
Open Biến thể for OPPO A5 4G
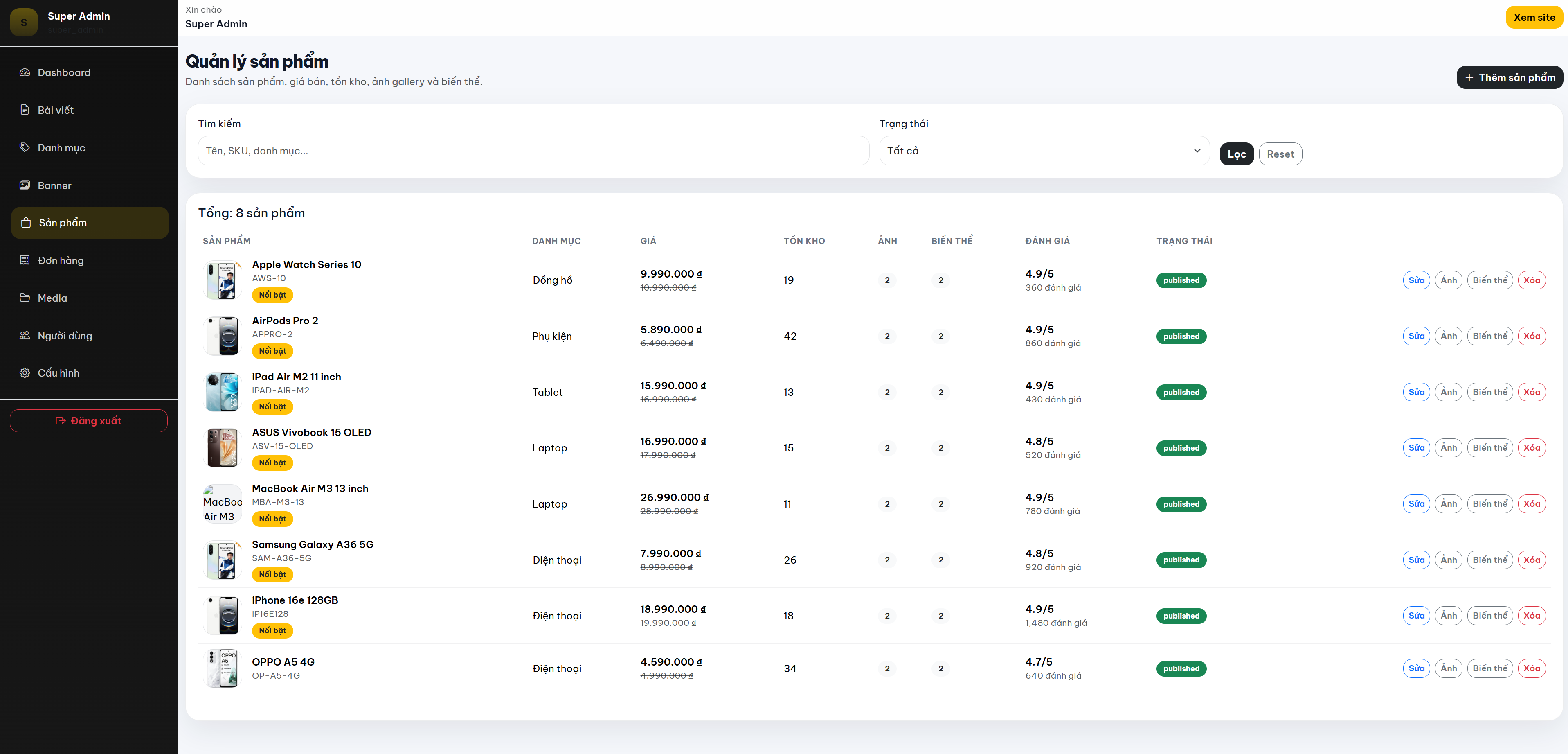(x=1489, y=668)
